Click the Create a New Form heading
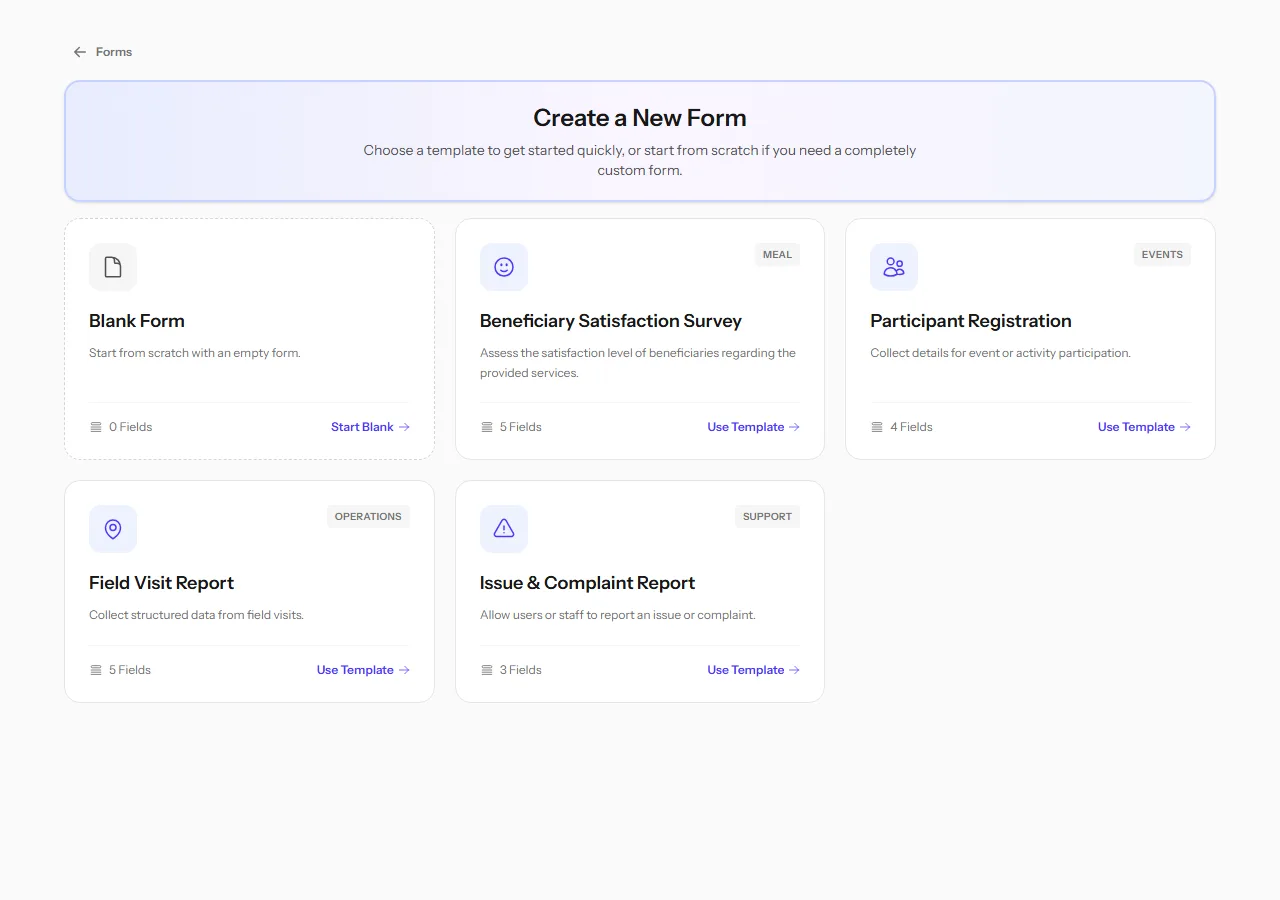 click(640, 118)
